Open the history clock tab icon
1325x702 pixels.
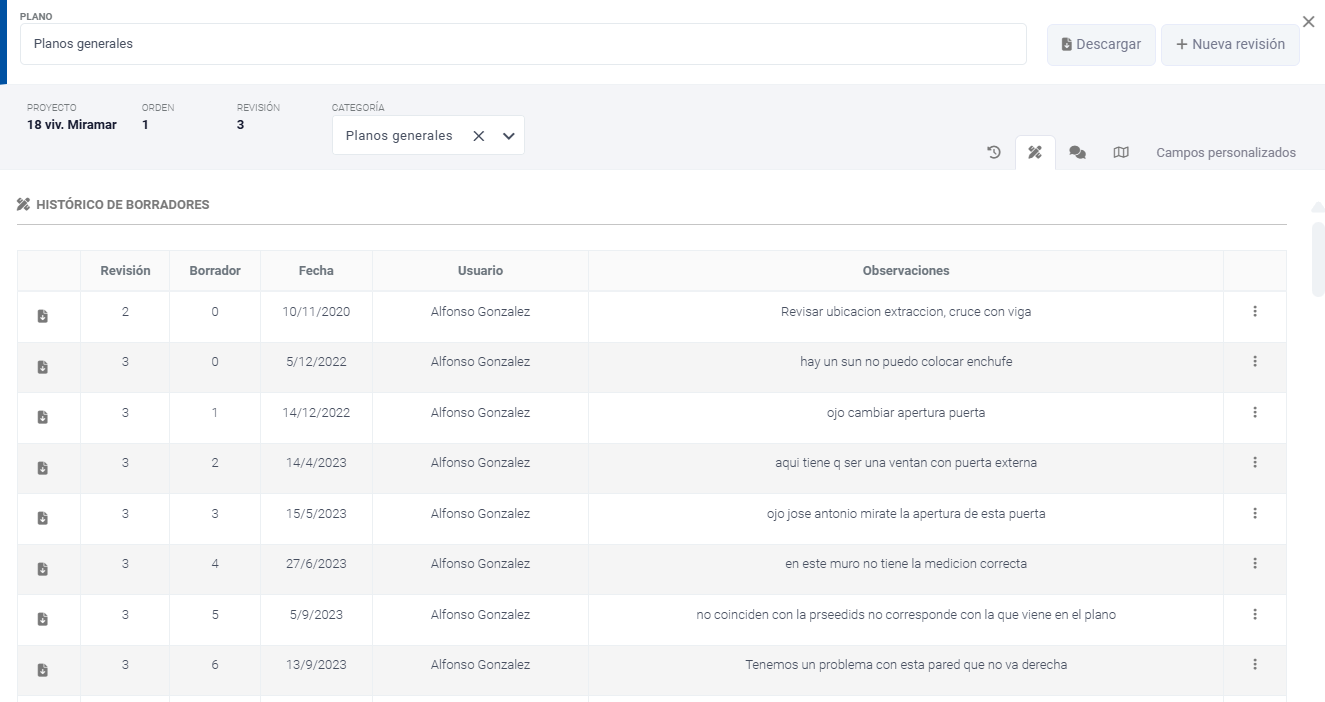(993, 153)
